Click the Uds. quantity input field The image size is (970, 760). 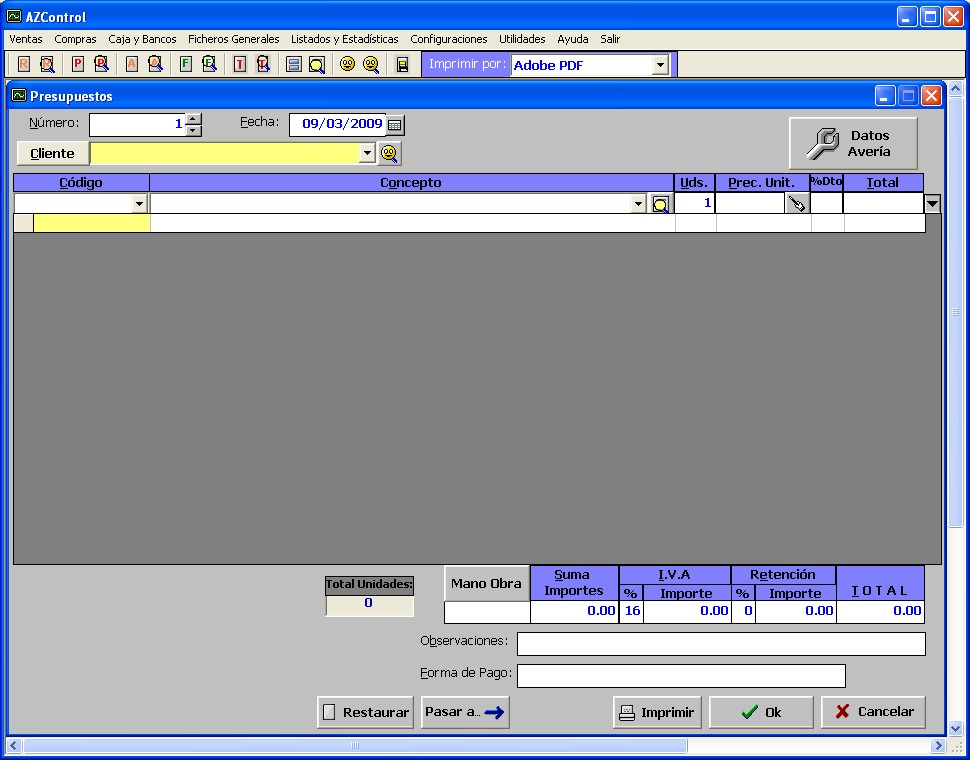click(x=694, y=203)
